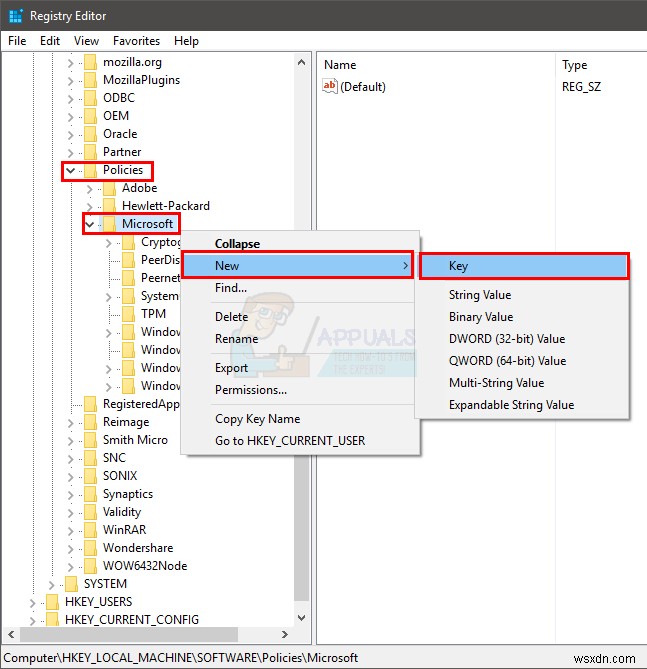
Task: Click the (Default) string value icon
Action: [330, 87]
